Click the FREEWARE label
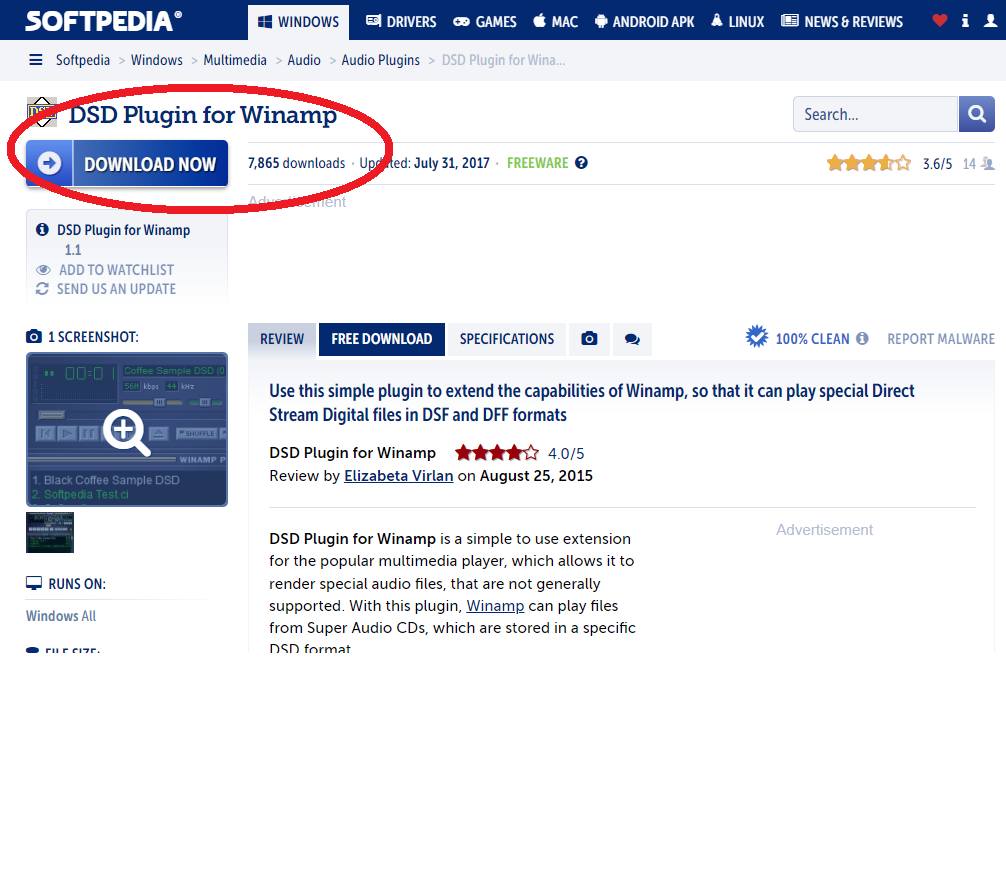 (x=538, y=163)
